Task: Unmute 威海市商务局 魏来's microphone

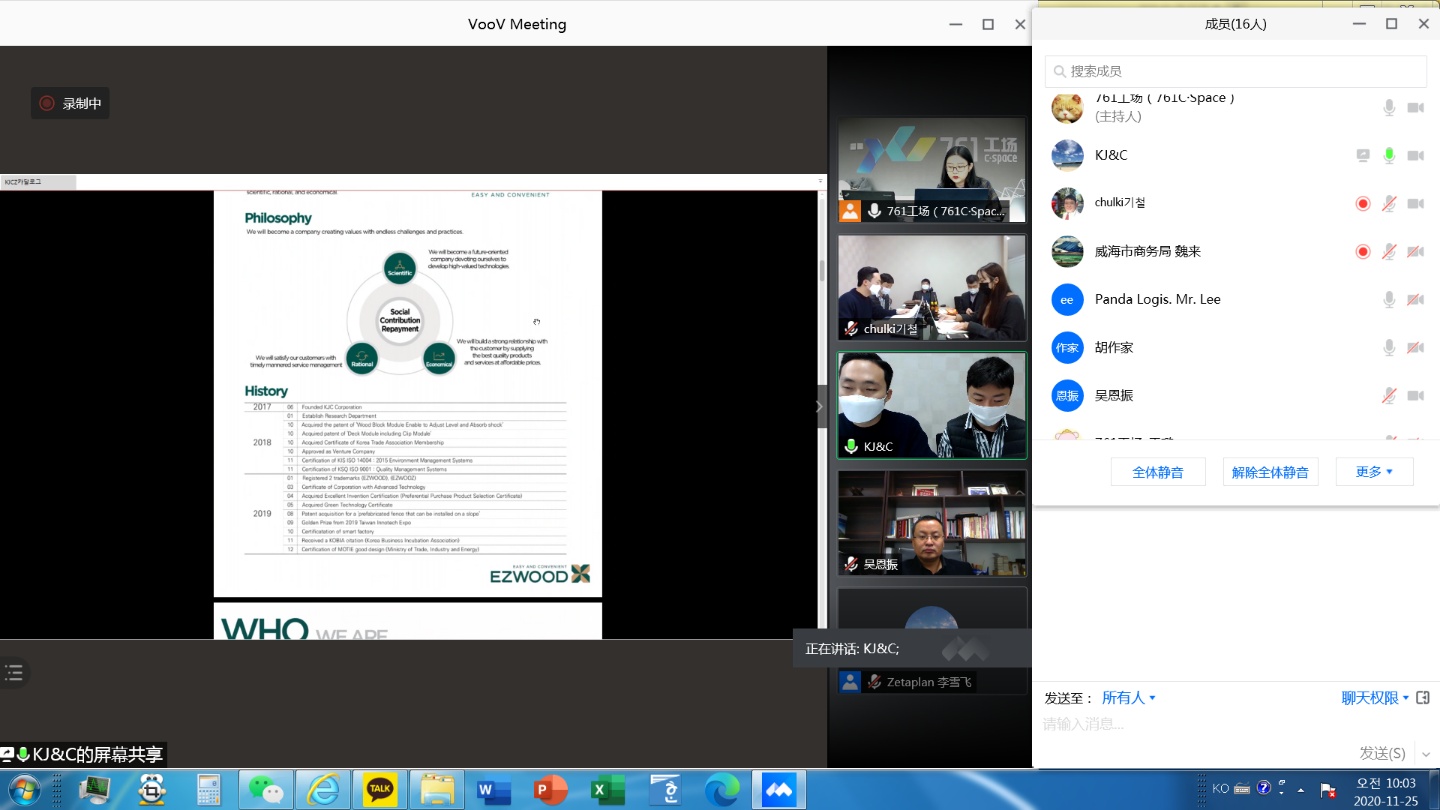Action: coord(1389,251)
